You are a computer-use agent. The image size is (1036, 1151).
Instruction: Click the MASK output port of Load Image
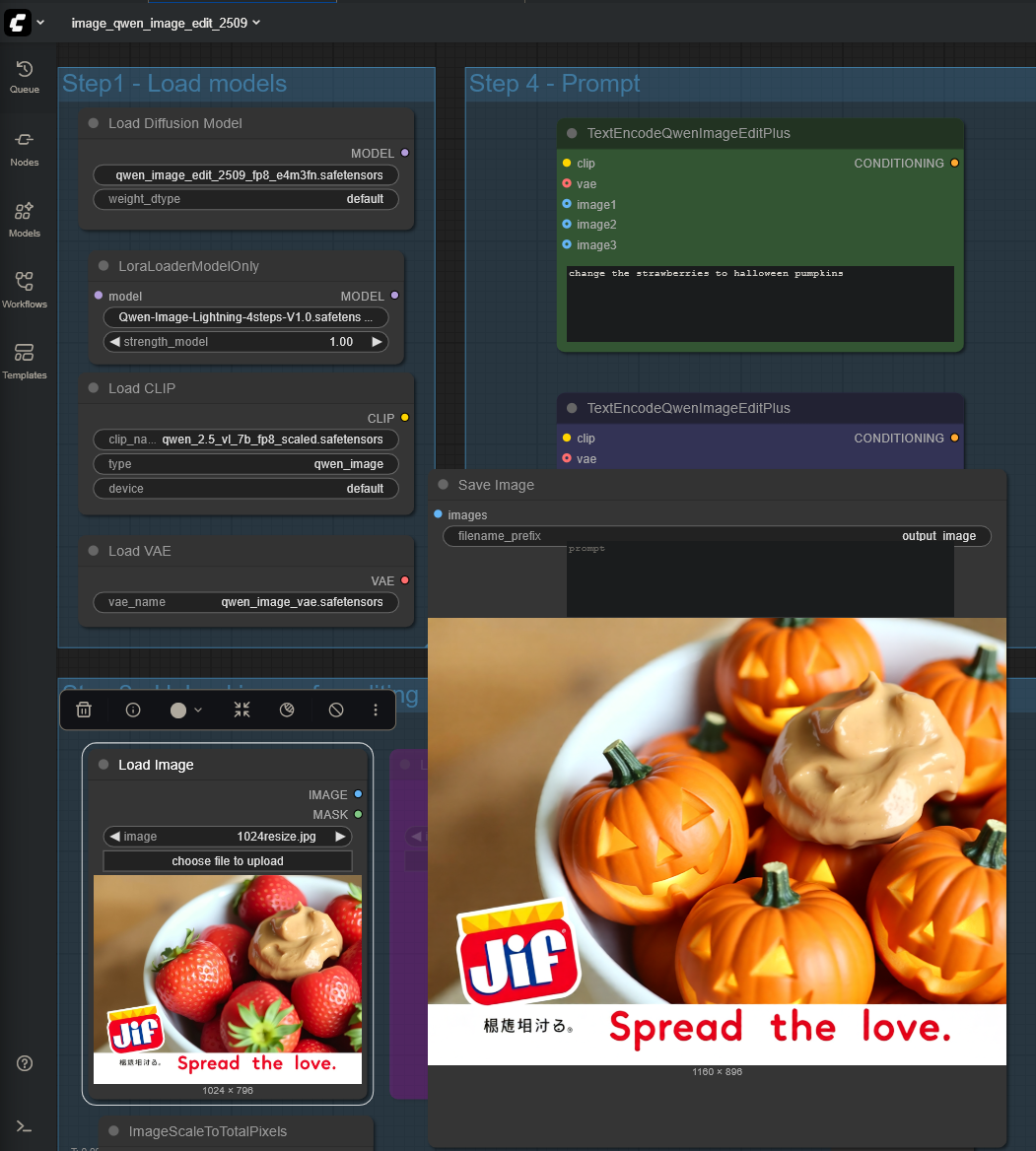click(358, 814)
